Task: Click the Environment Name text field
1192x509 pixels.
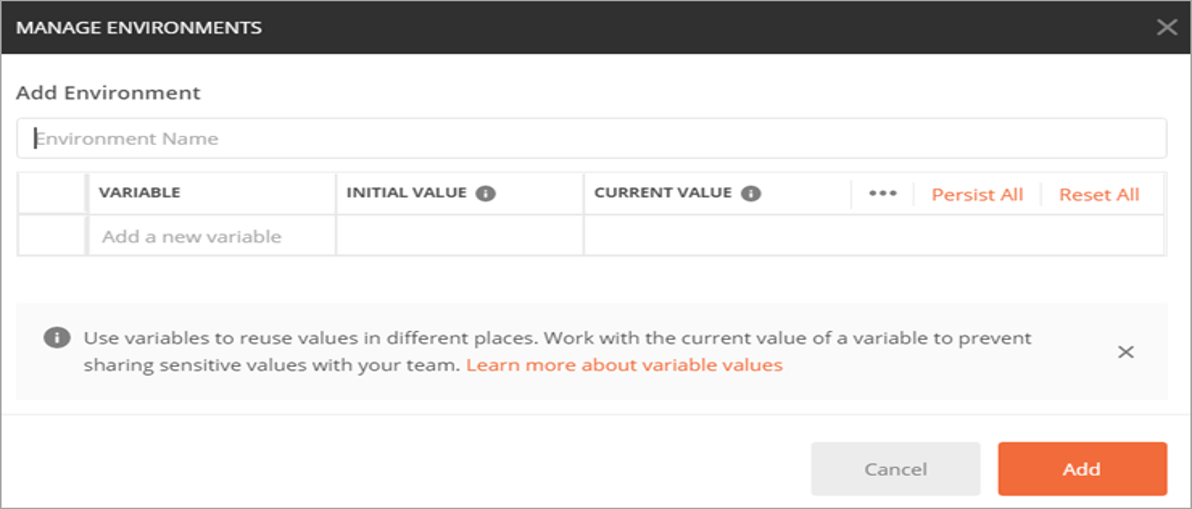Action: (590, 139)
